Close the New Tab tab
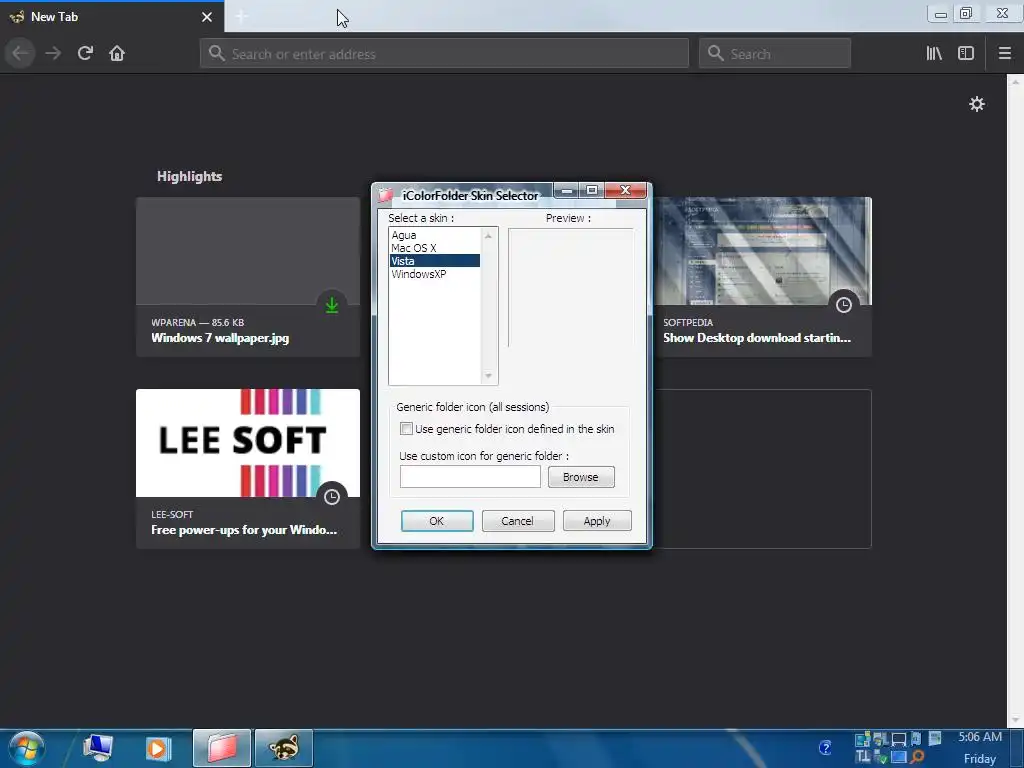 coord(207,17)
